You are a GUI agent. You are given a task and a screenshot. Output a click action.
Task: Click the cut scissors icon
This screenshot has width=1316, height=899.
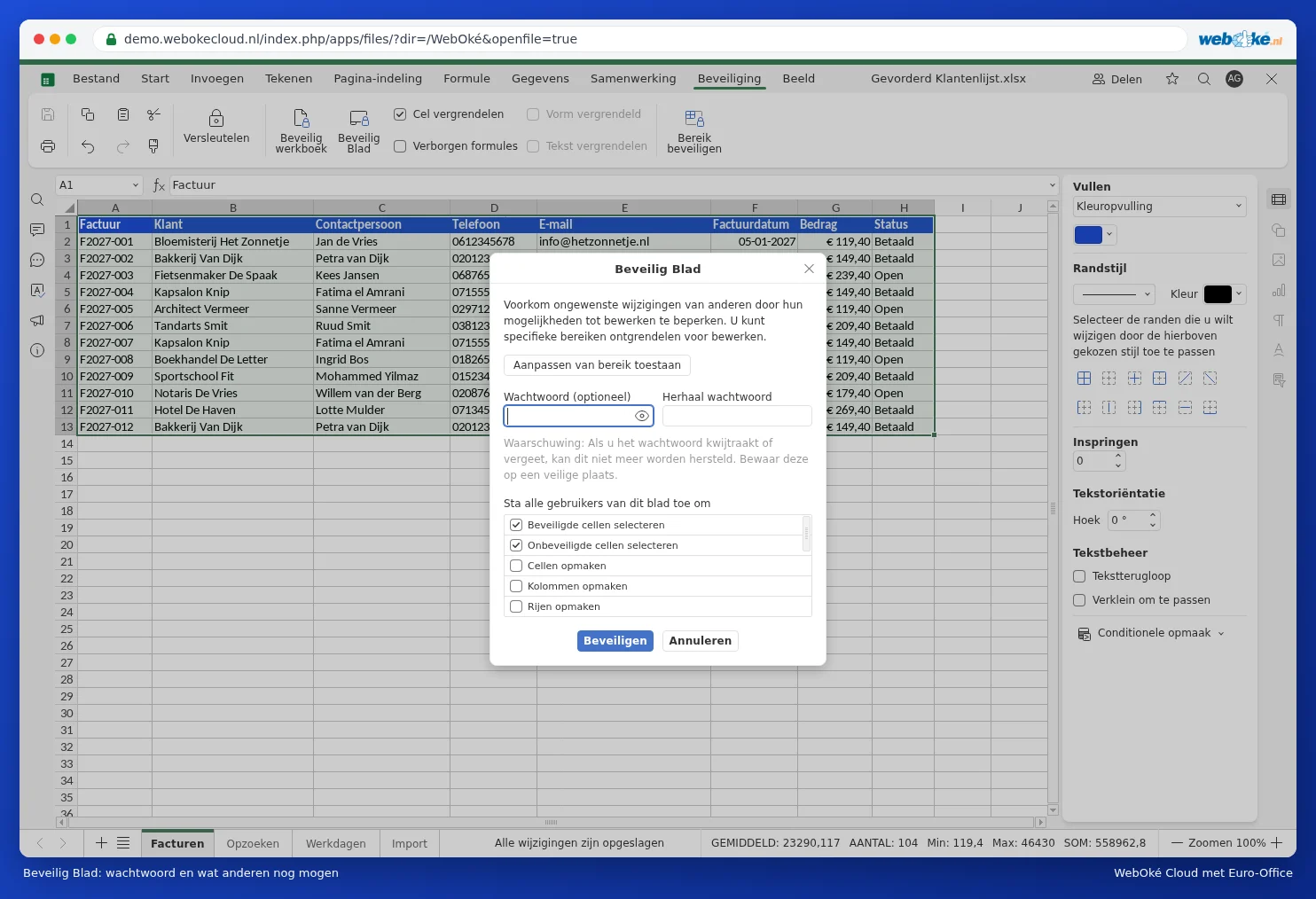tap(153, 114)
